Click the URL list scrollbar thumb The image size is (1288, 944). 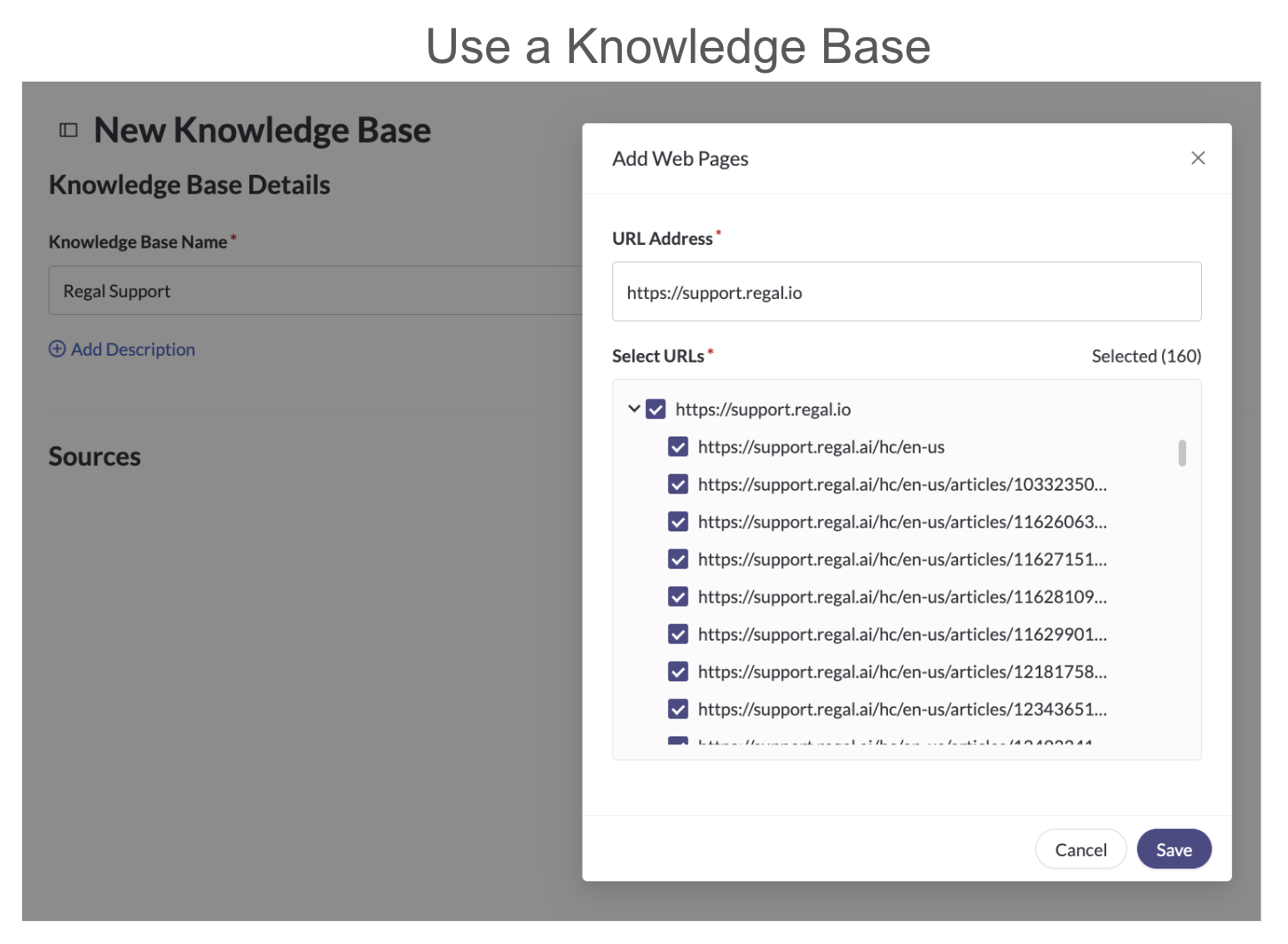1182,452
